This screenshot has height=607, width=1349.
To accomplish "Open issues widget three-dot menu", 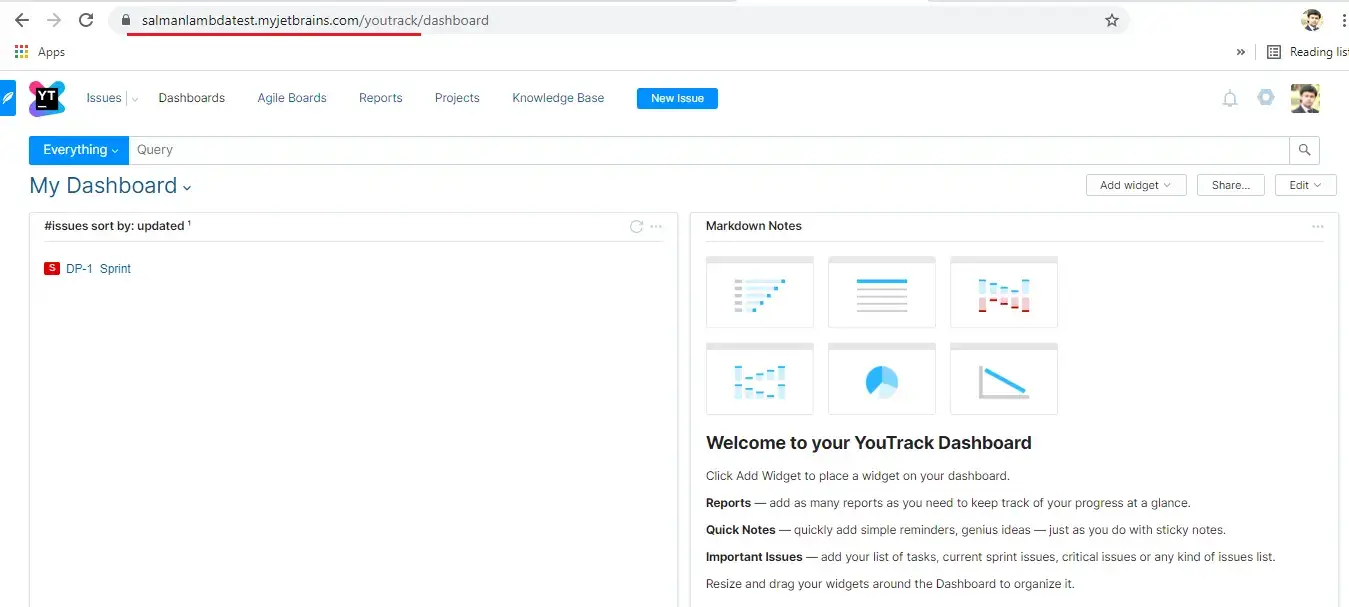I will point(656,227).
